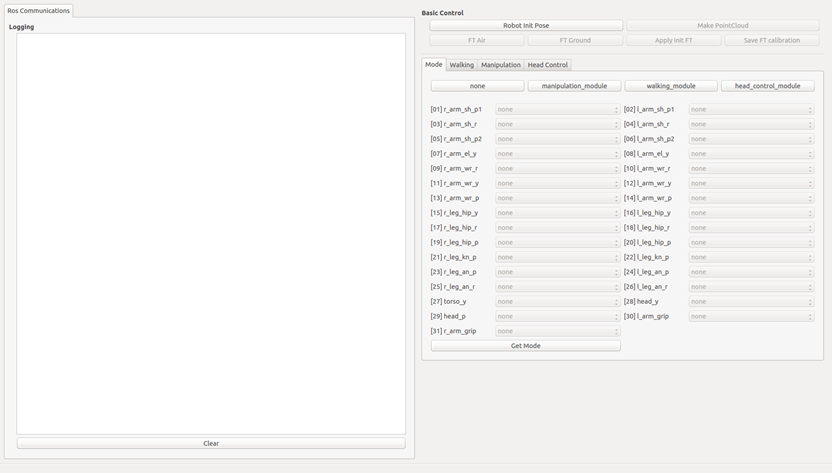Expand the head_y module dropdown
The height and width of the screenshot is (473, 832).
pos(751,301)
